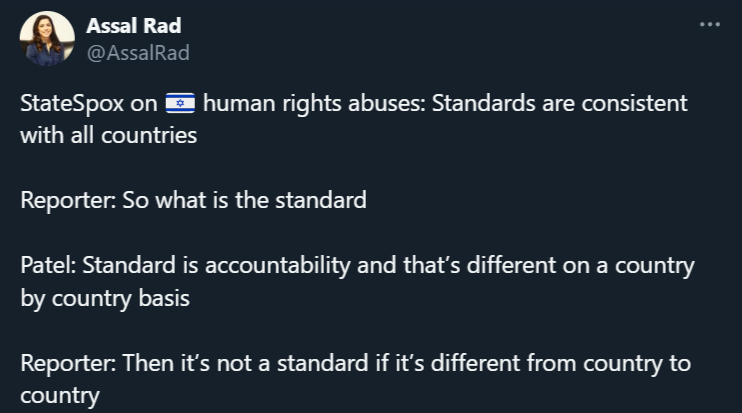Screen dimensions: 742x413
Task: Click the 'by country basis' line
Action: pos(105,298)
